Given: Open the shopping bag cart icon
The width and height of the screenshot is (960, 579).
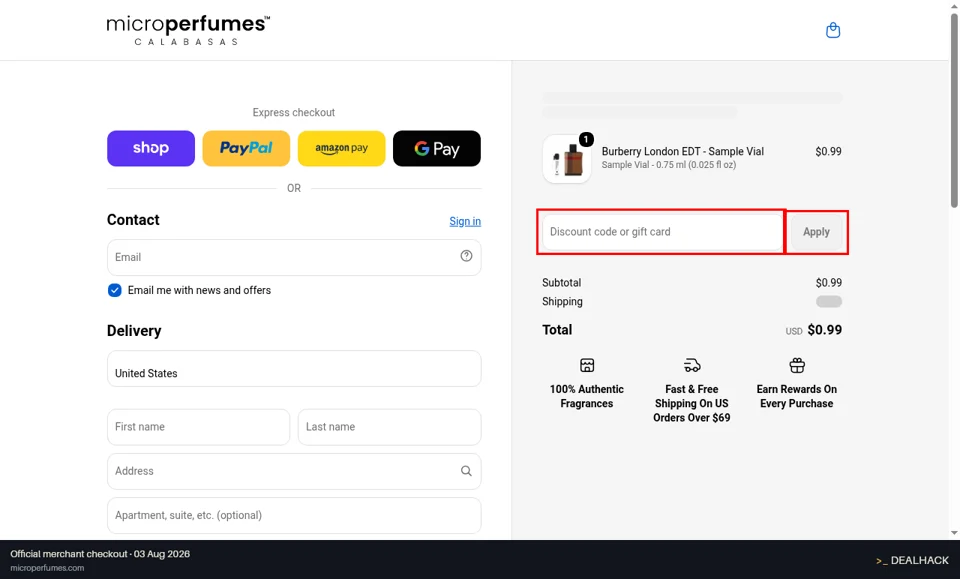Looking at the screenshot, I should click(x=833, y=30).
